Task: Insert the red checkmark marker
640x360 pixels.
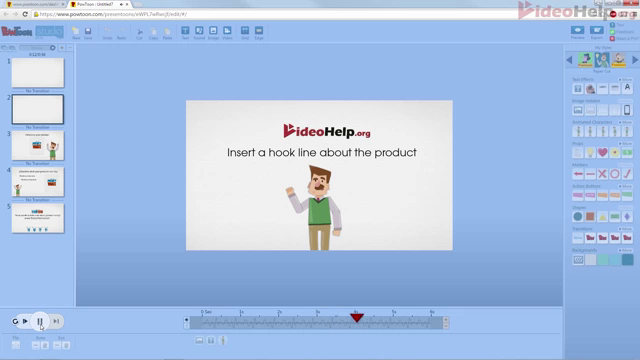Action: click(627, 174)
